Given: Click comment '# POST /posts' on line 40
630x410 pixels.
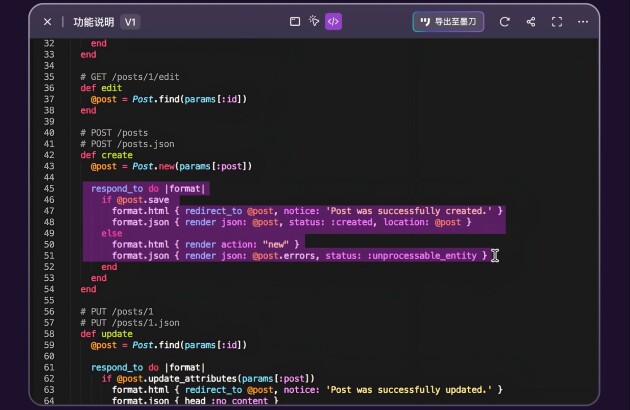Looking at the screenshot, I should [x=114, y=133].
